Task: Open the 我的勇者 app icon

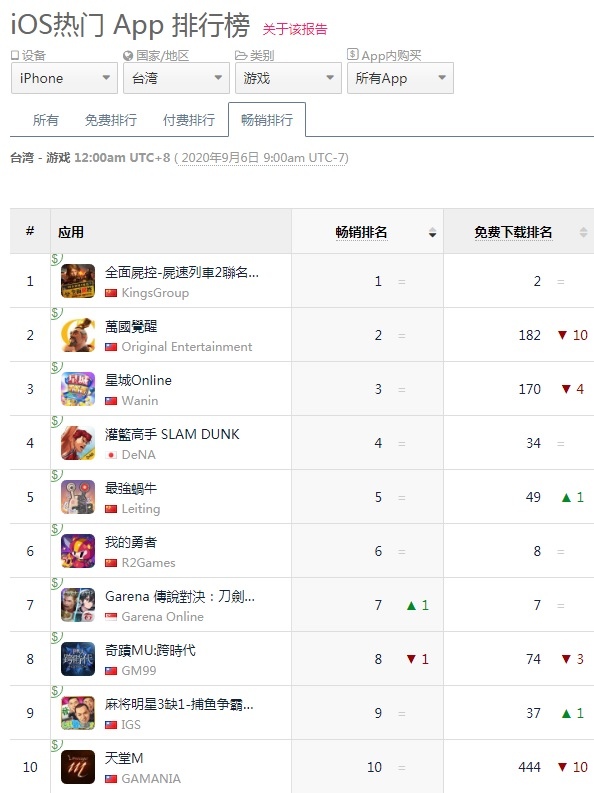Action: [x=78, y=551]
